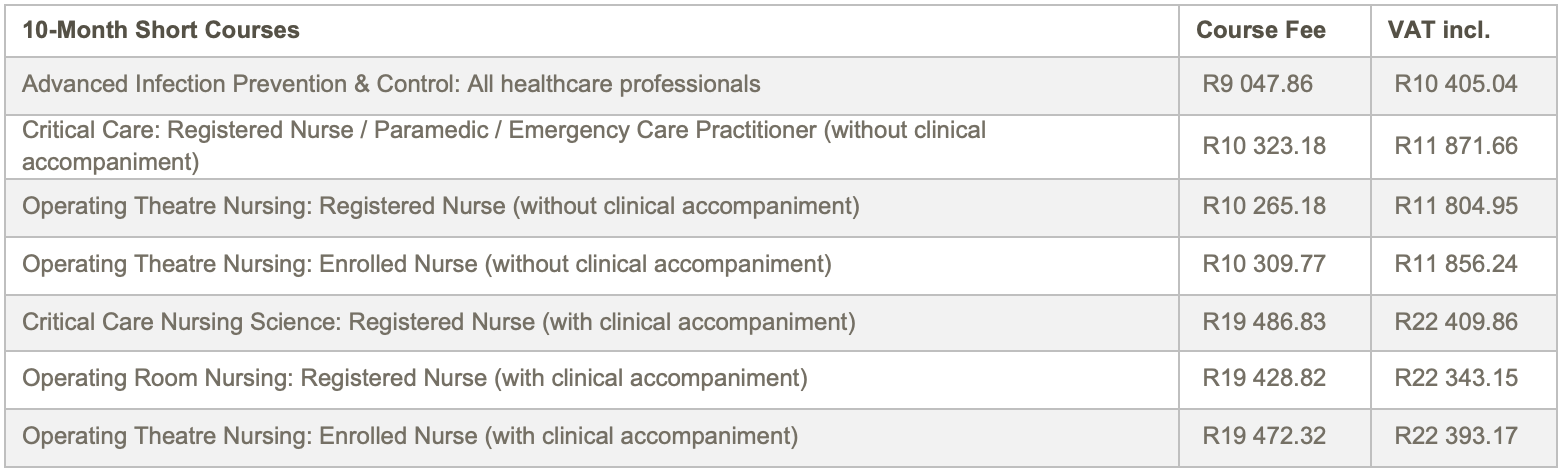
Task: Select Advanced Infection Prevention & Control course
Action: pyautogui.click(x=391, y=84)
